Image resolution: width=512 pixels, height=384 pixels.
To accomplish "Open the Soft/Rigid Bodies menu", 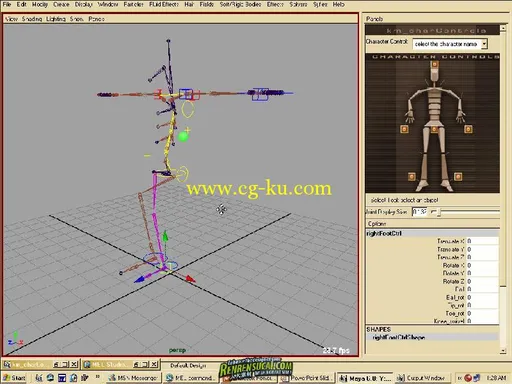I will [x=240, y=4].
